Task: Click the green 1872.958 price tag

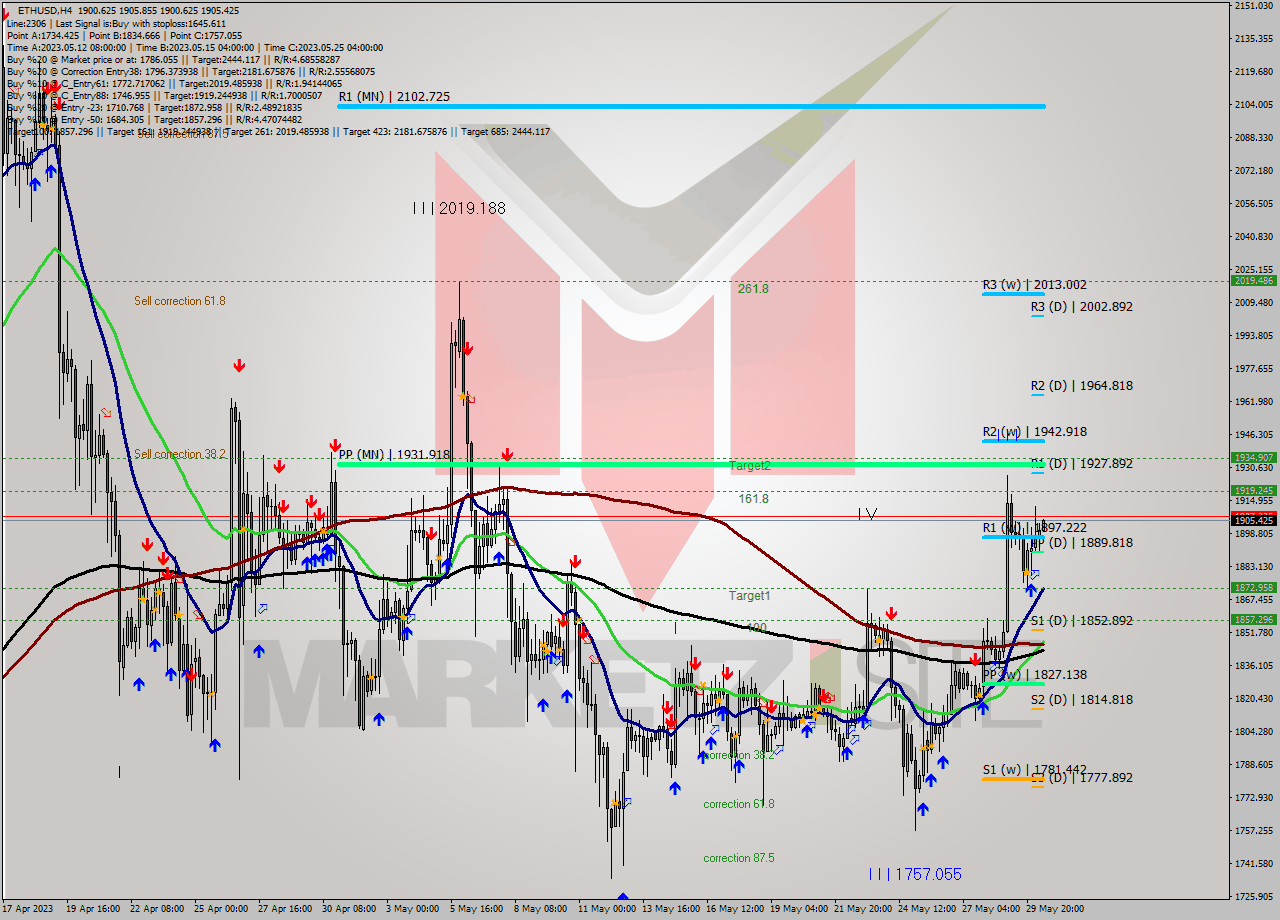Action: pos(1253,587)
